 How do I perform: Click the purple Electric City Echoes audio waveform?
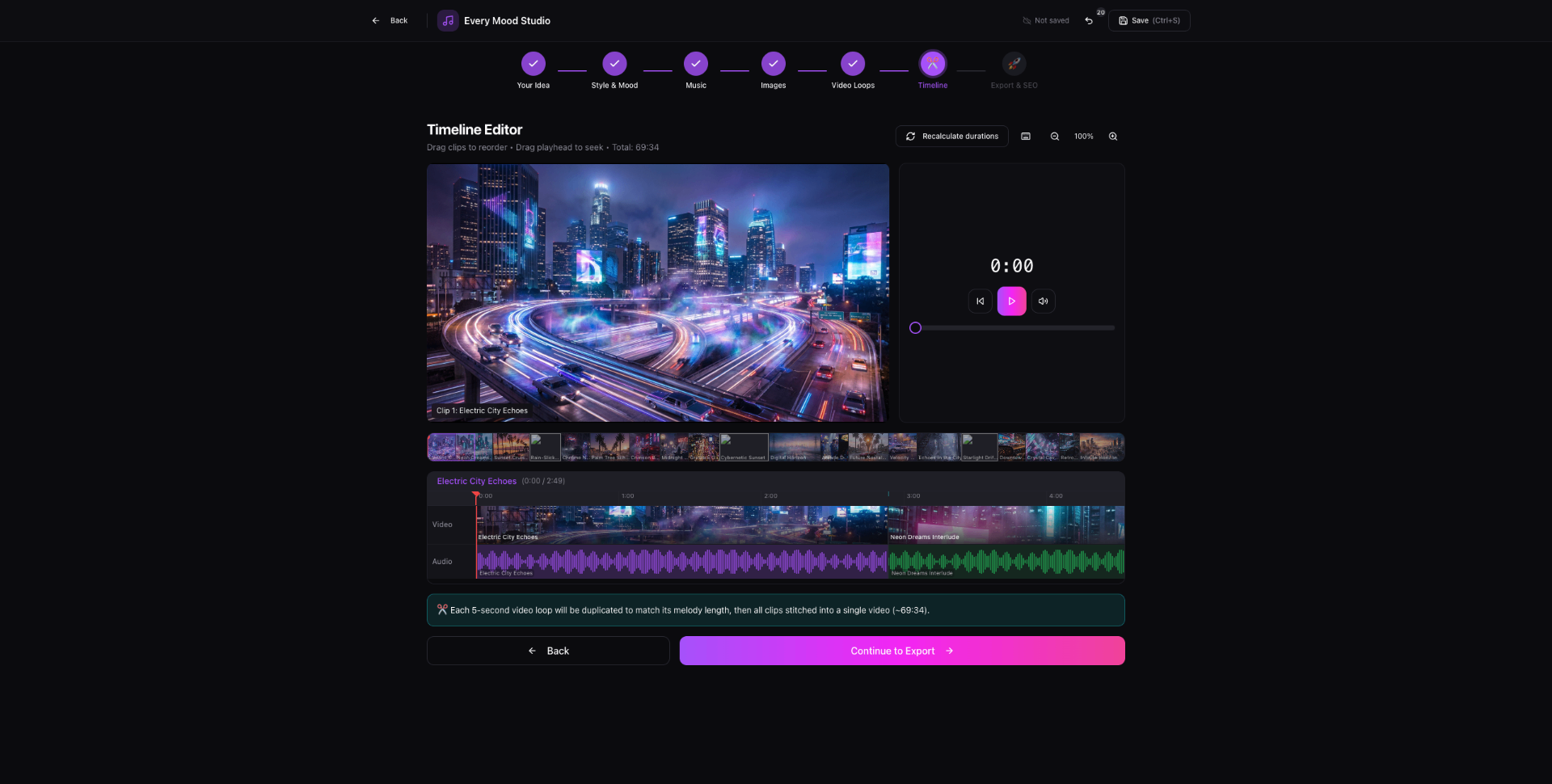[x=681, y=561]
